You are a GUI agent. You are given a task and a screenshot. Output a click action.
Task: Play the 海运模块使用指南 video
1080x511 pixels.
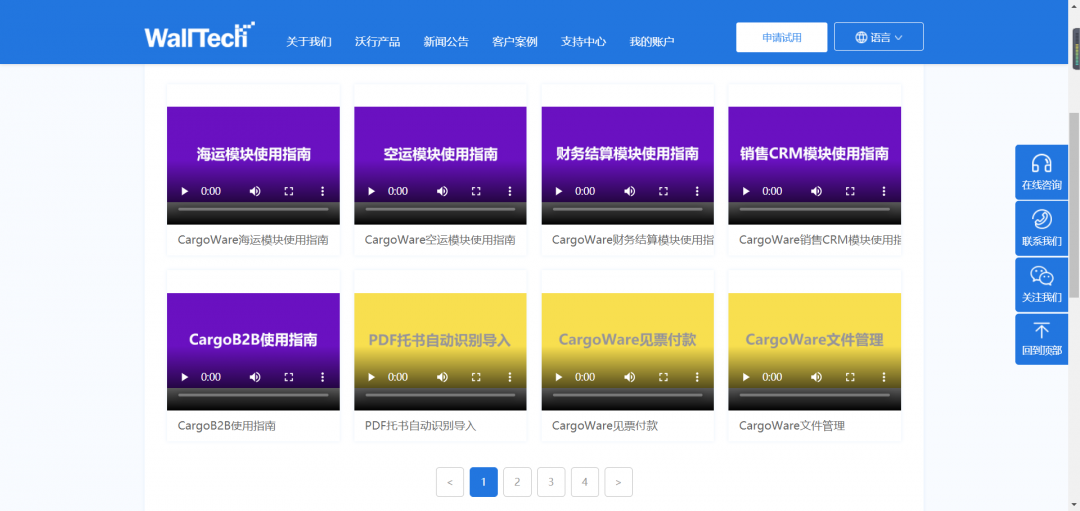(185, 191)
